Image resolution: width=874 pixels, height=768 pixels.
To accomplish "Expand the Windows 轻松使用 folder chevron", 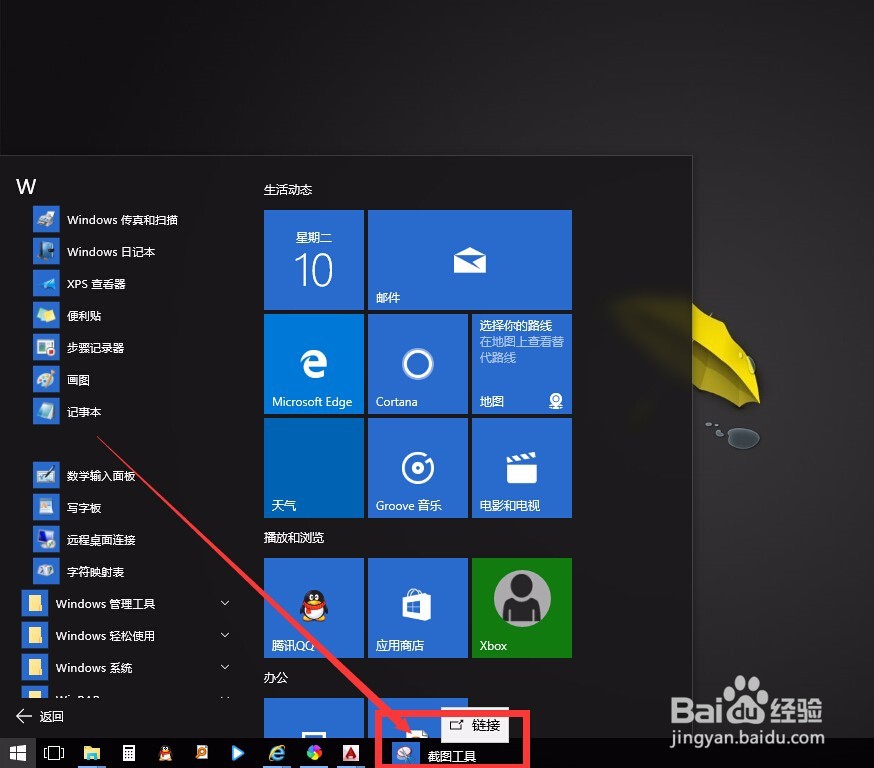I will click(x=225, y=635).
